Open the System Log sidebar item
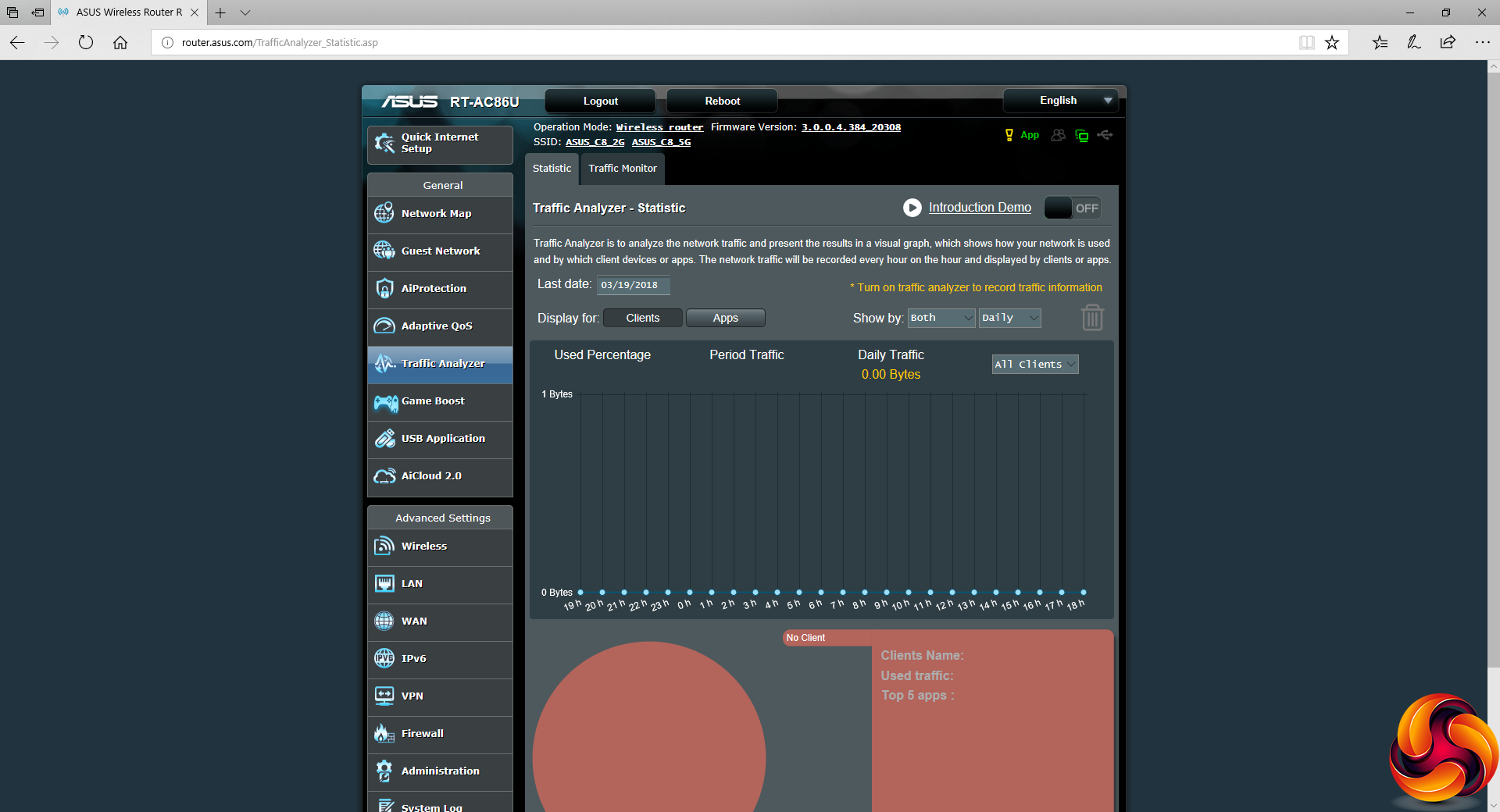This screenshot has height=812, width=1500. tap(440, 803)
